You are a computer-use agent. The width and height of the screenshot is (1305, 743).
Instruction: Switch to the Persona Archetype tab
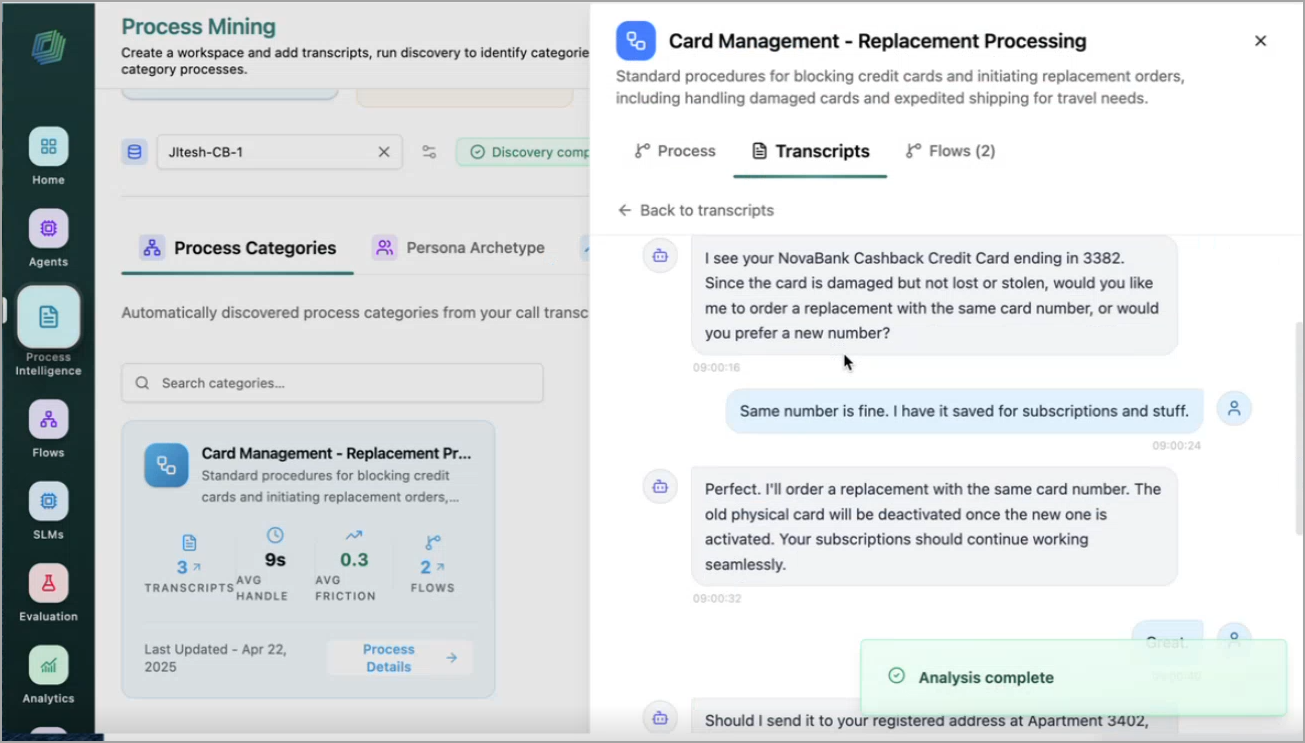point(459,248)
